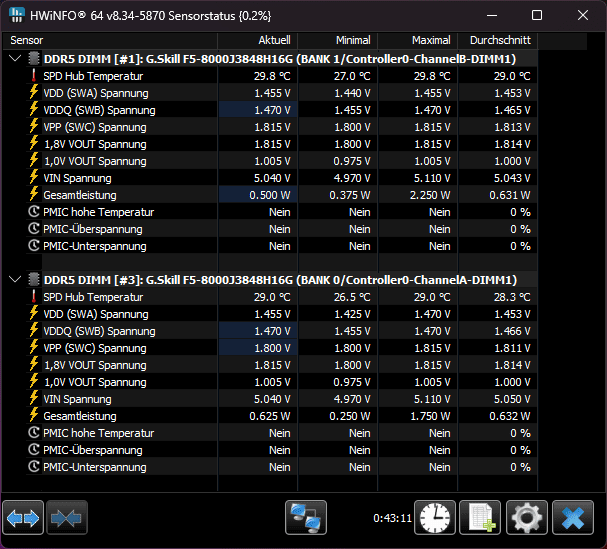Click the Sensor column header
This screenshot has height=549, width=607.
click(x=110, y=40)
